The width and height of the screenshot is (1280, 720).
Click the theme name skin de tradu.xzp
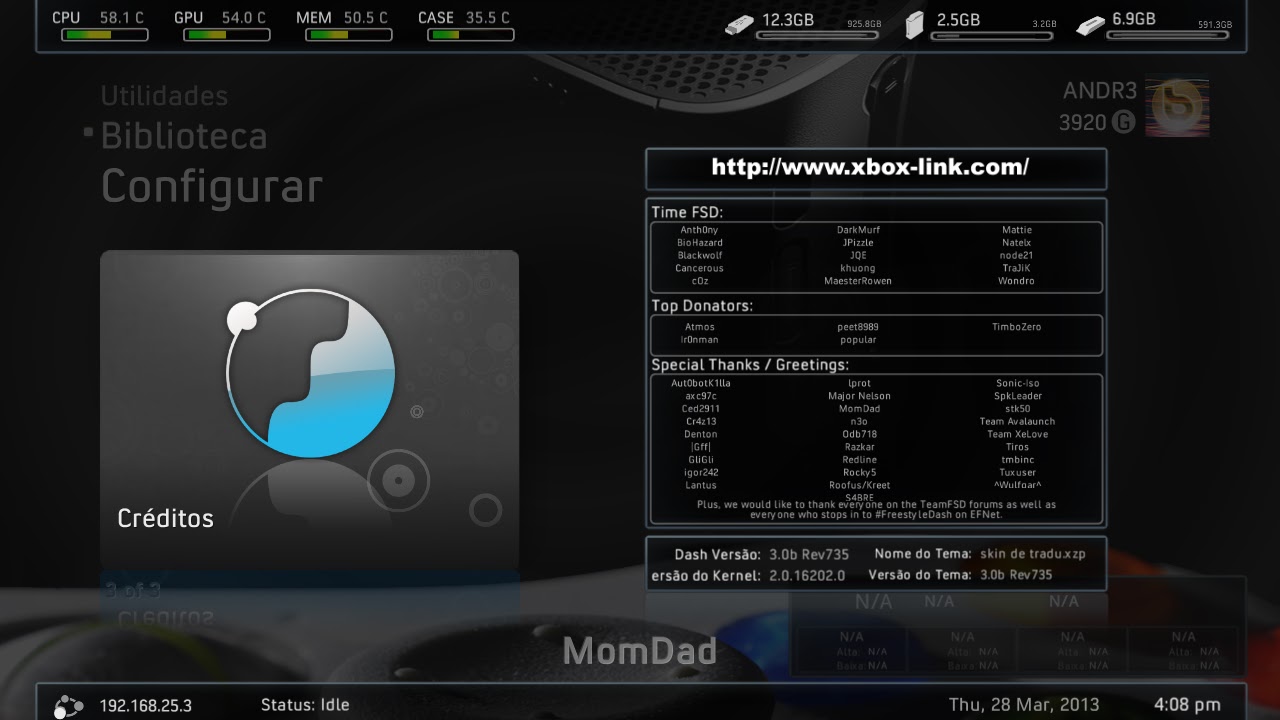click(x=1033, y=554)
